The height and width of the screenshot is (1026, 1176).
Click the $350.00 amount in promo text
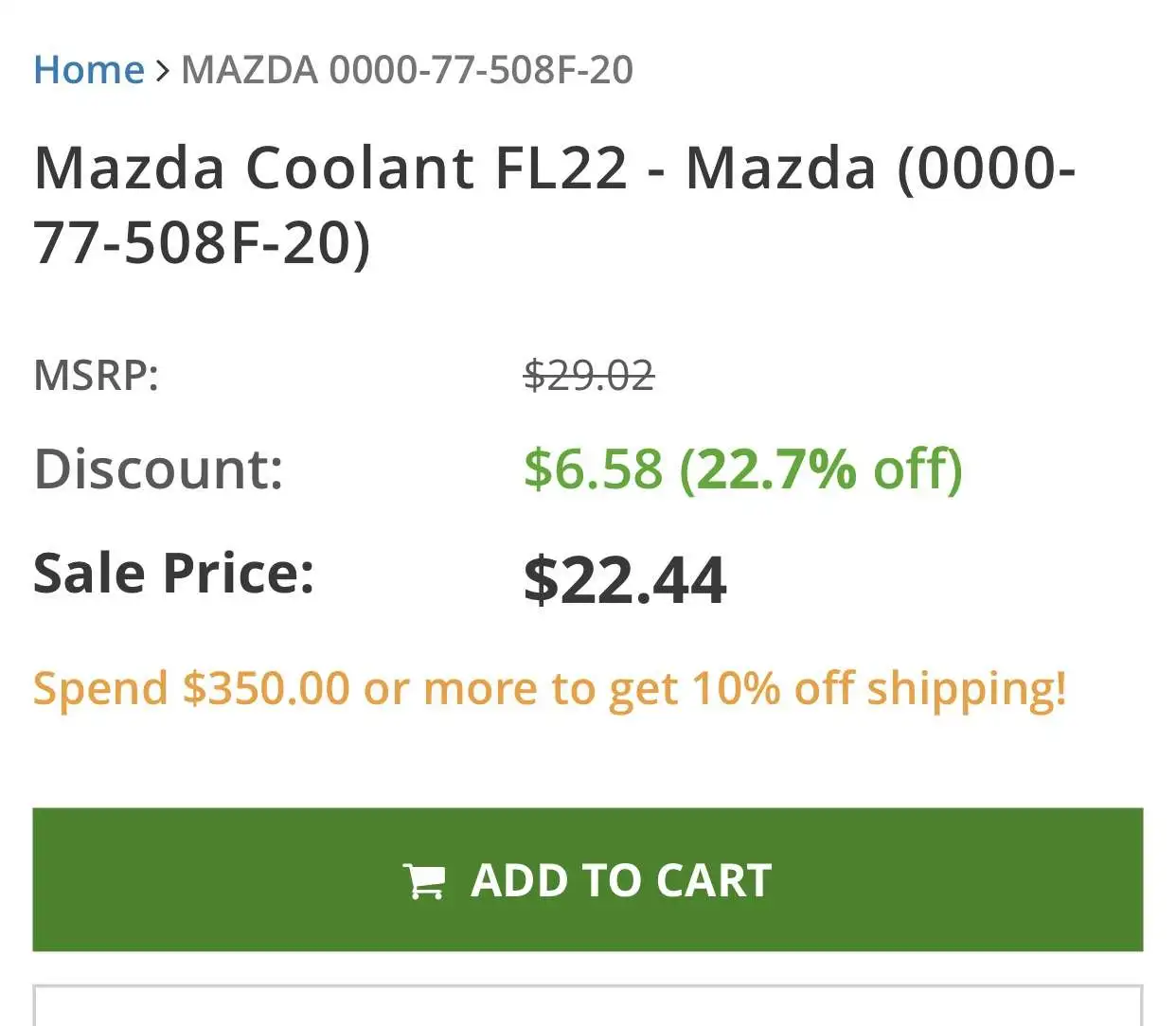(266, 688)
